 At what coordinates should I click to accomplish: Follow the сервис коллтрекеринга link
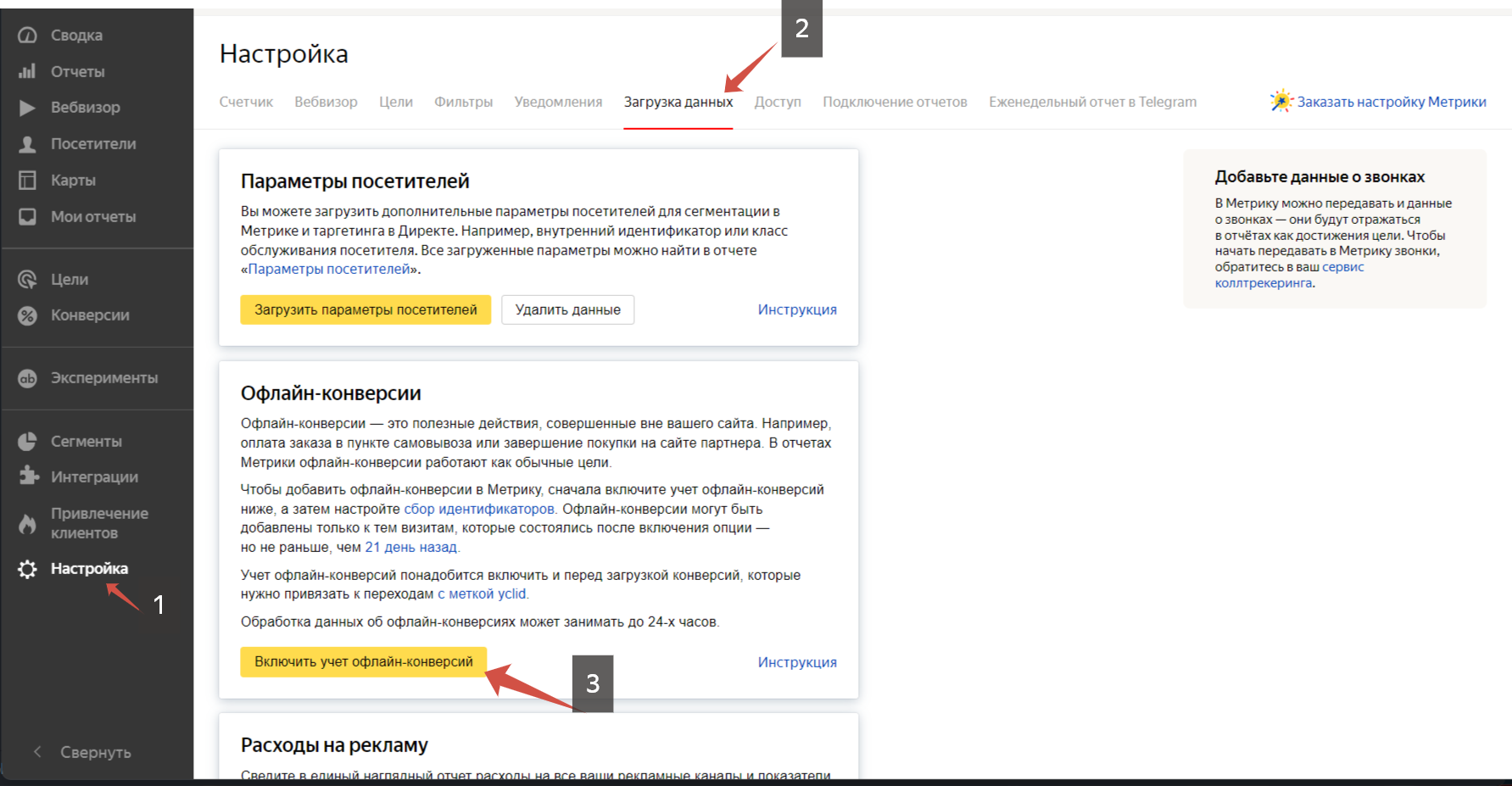click(x=1289, y=275)
